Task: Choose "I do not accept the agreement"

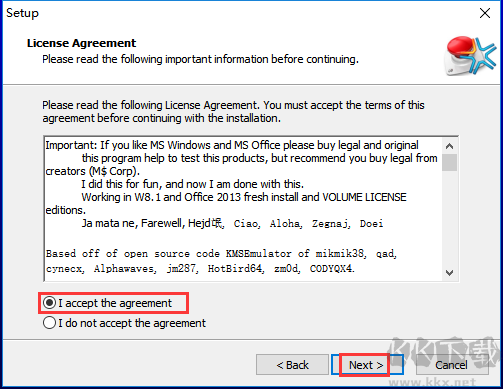Action: click(x=49, y=323)
